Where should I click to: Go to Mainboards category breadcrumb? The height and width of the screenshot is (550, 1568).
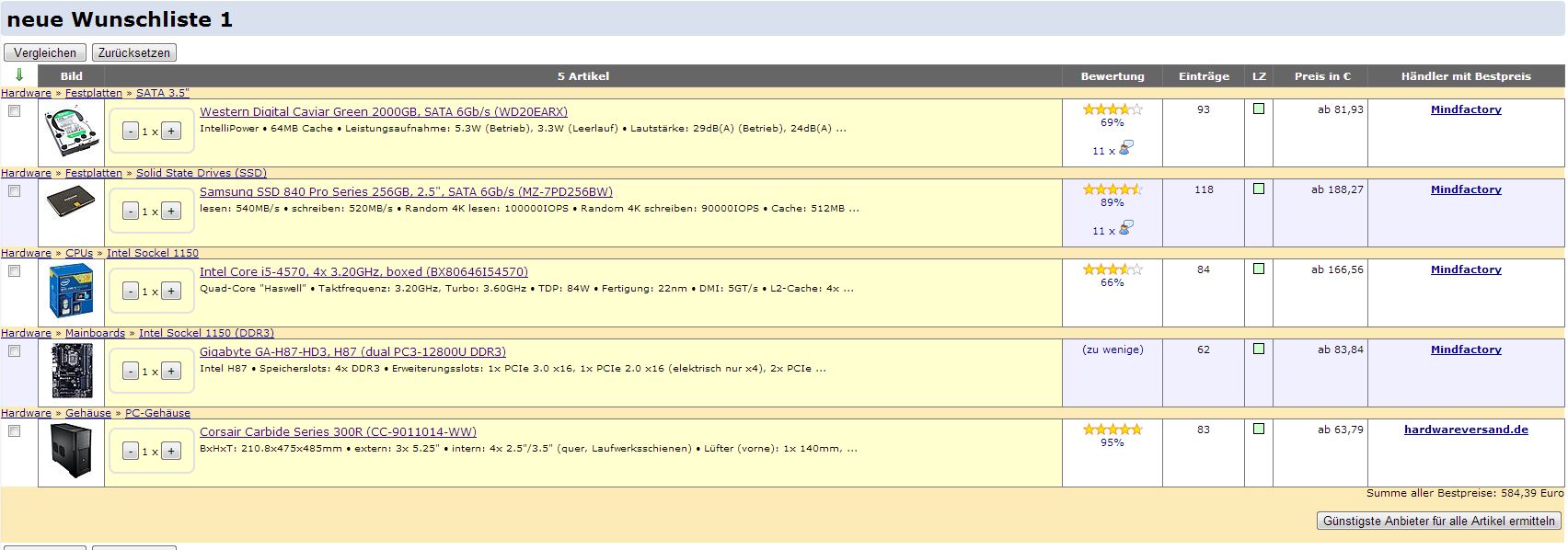coord(95,333)
